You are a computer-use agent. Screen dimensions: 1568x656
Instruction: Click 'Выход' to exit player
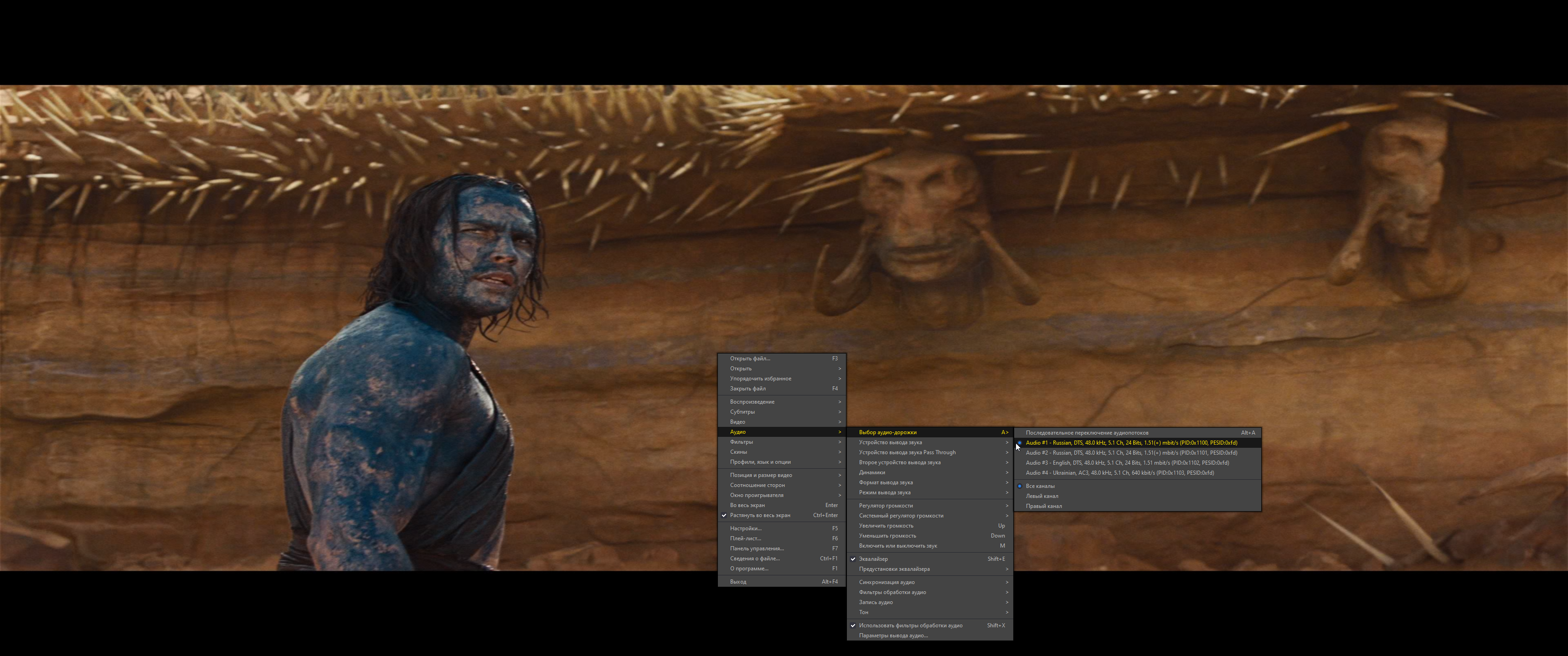(782, 581)
